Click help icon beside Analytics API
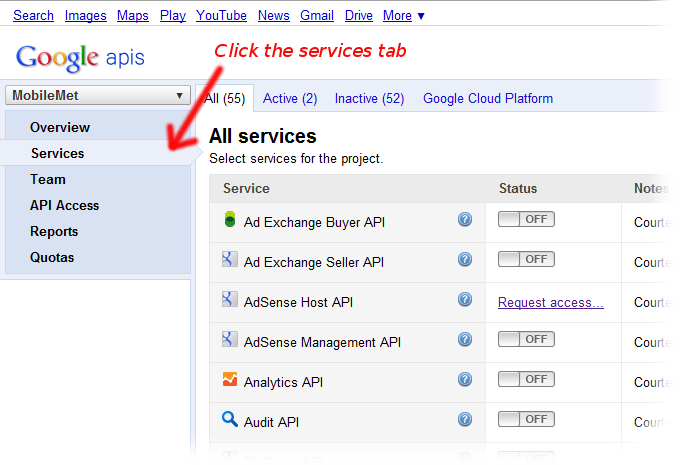The image size is (692, 465). 465,380
